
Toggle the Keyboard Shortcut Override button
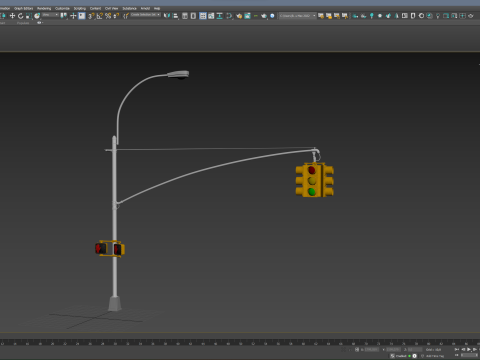tap(82, 16)
